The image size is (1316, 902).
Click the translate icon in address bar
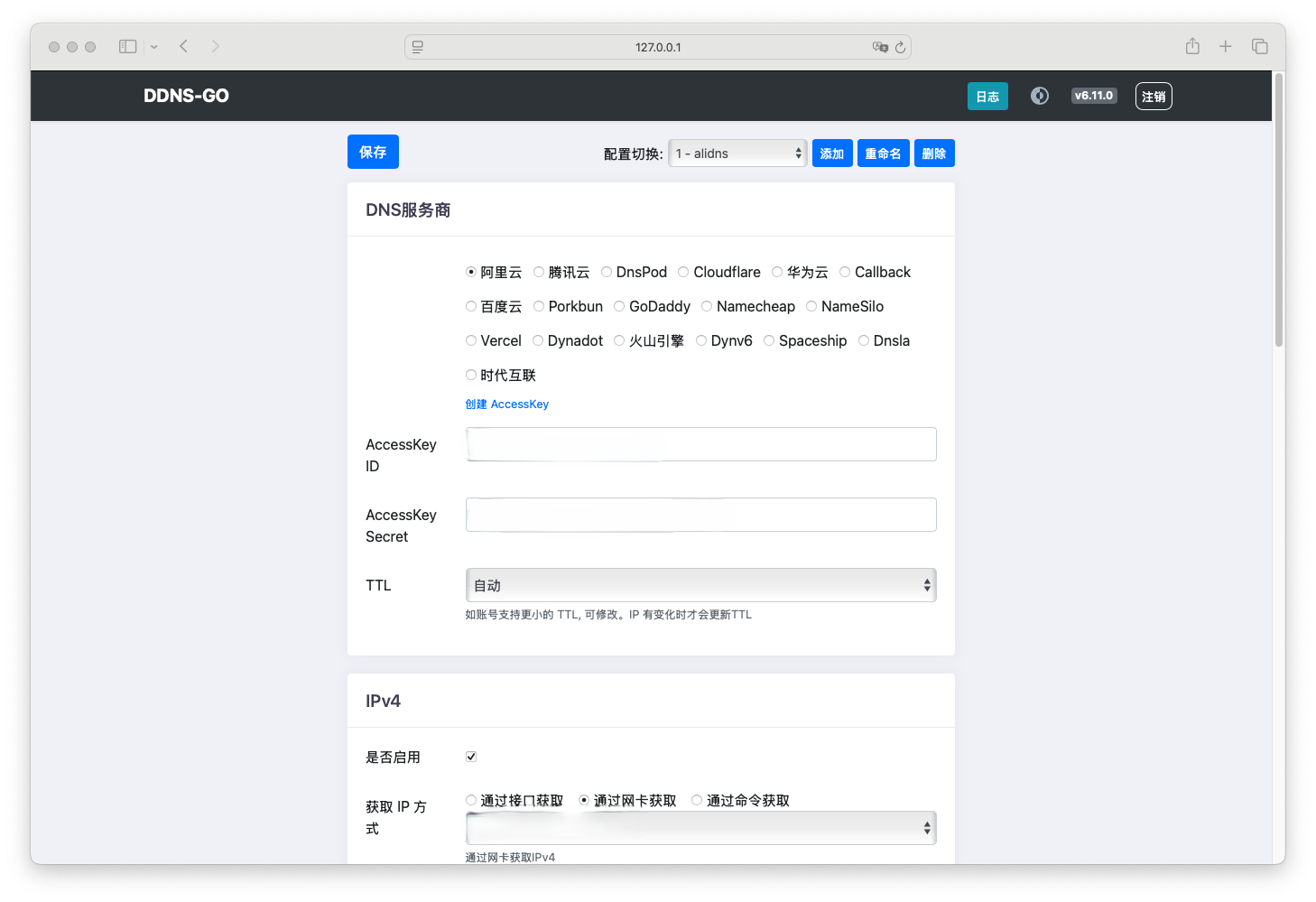[x=879, y=47]
